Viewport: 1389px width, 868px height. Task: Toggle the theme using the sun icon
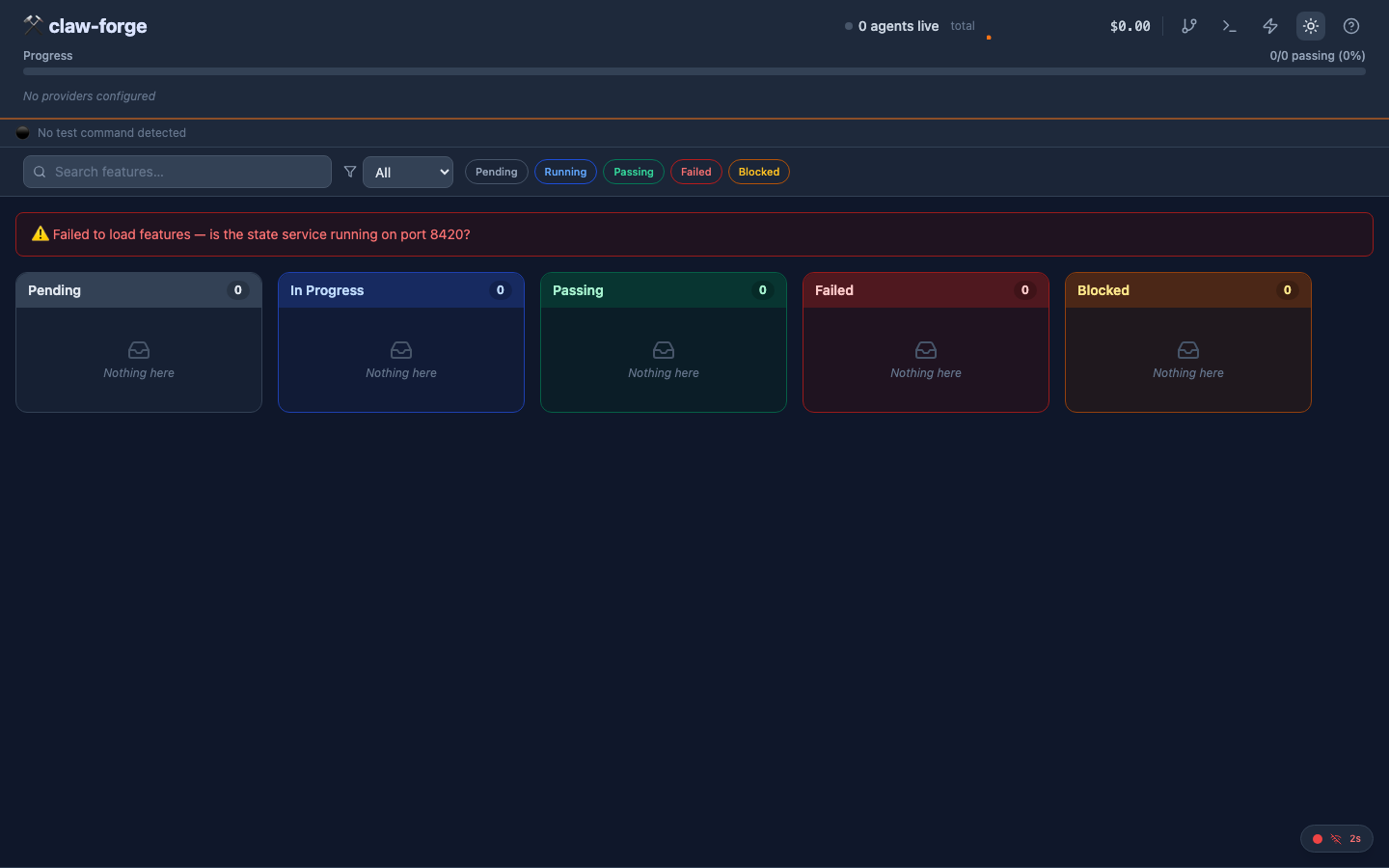1311,26
